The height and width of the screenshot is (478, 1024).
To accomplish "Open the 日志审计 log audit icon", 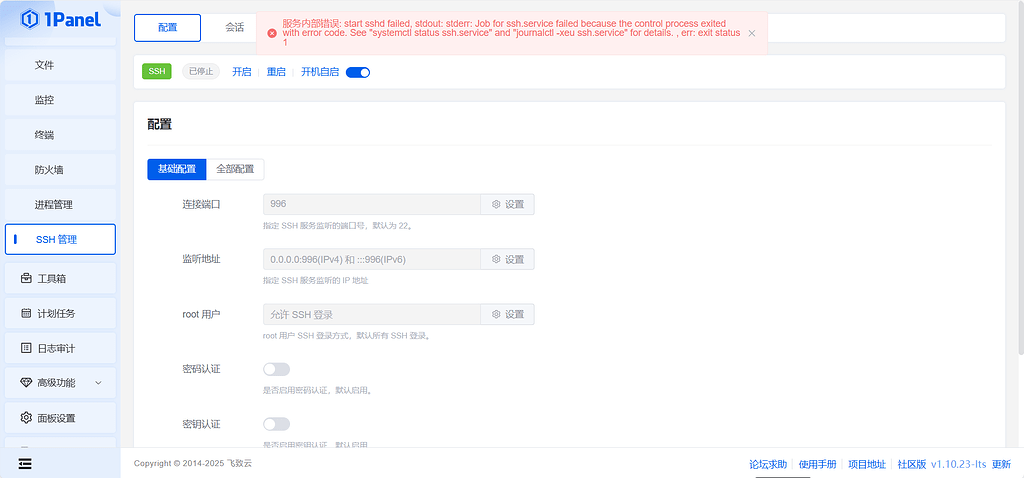I will click(27, 348).
